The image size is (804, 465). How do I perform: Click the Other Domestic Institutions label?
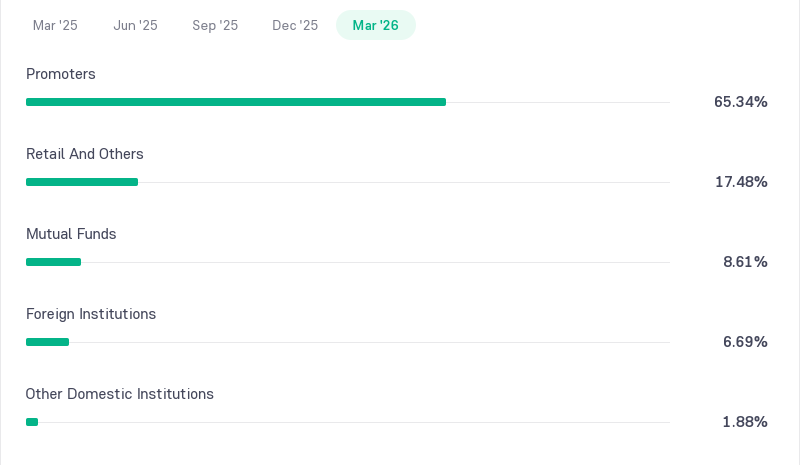pos(119,394)
